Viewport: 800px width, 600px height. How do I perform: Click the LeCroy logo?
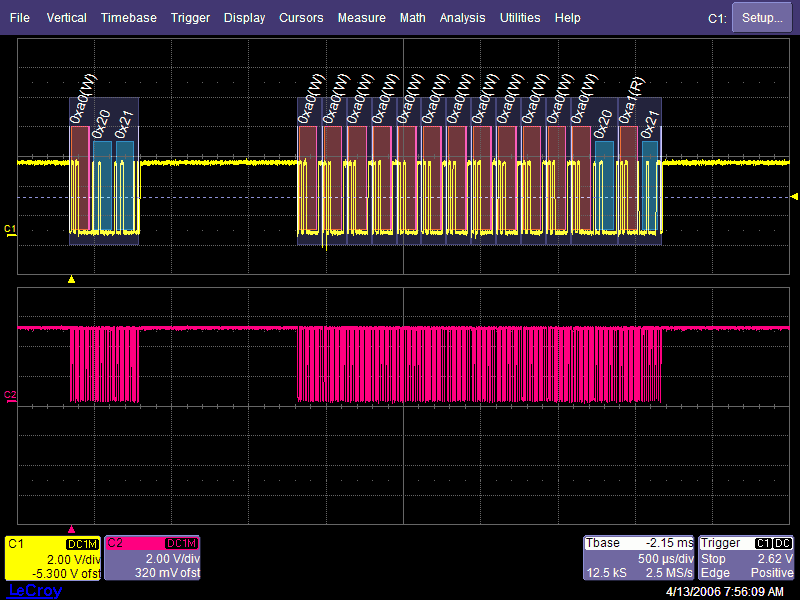point(35,591)
